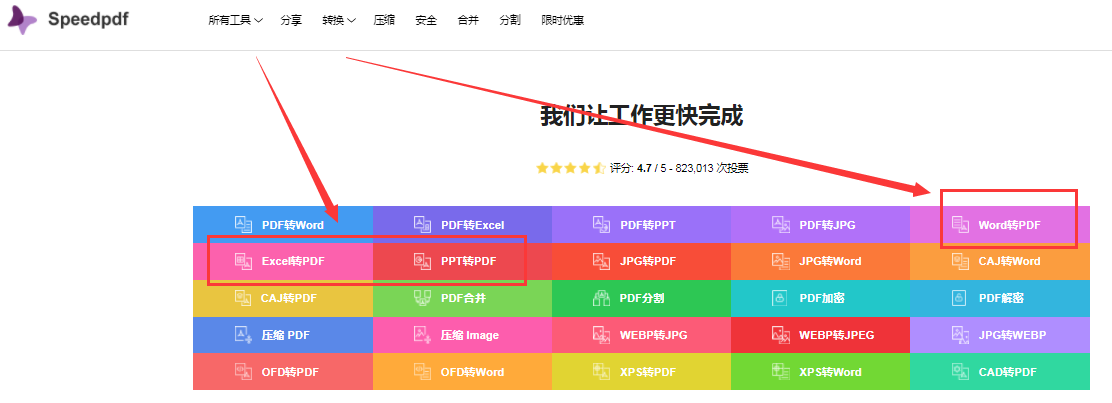Click the PDF分割 split icon
Screen dimensions: 1112x403
coord(601,298)
